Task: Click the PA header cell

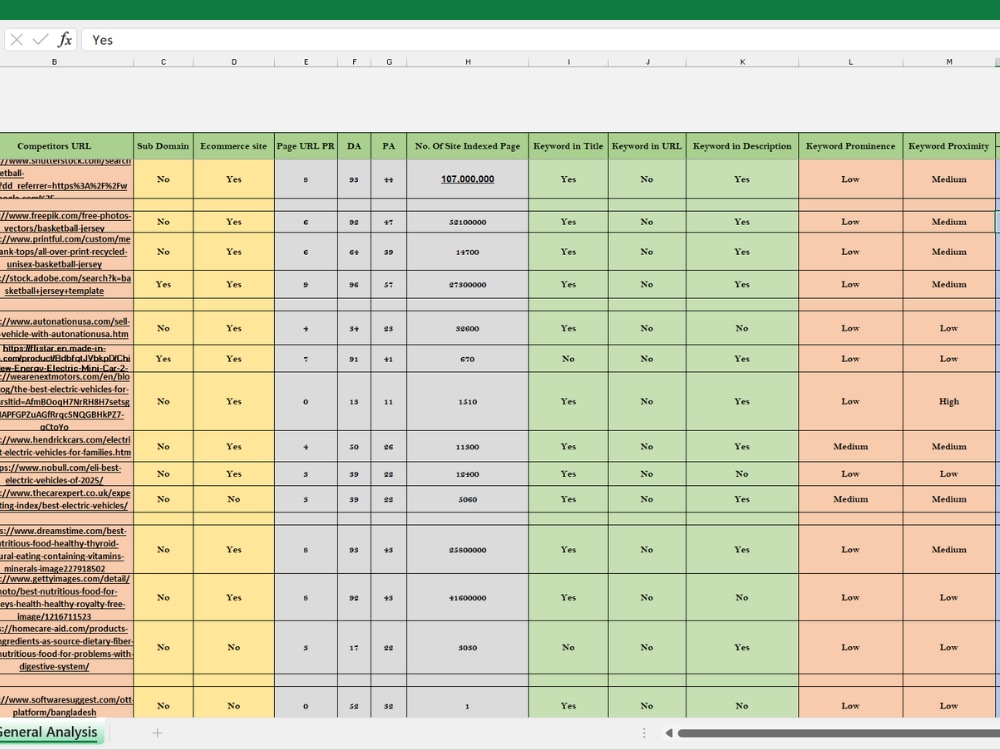Action: (388, 146)
